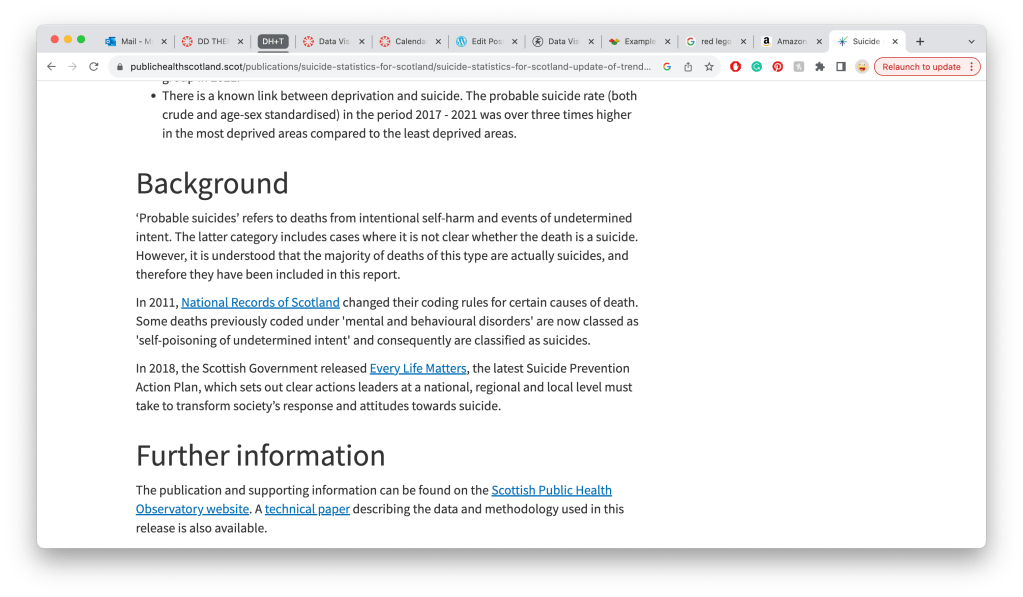Screen dimensions: 1023x597
Task: Reload the page with the refresh icon
Action: (x=94, y=67)
